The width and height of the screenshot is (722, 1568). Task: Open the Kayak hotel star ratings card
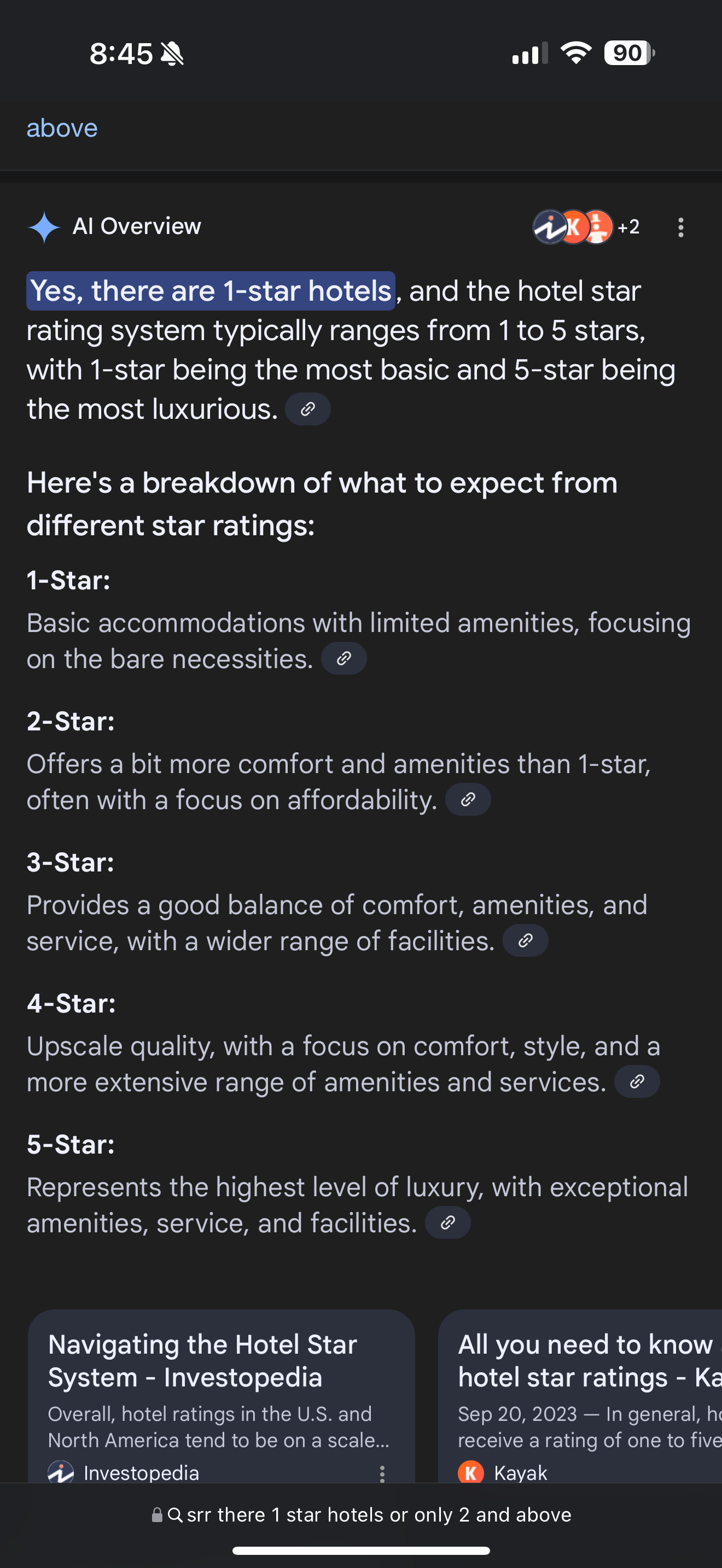[x=584, y=1361]
